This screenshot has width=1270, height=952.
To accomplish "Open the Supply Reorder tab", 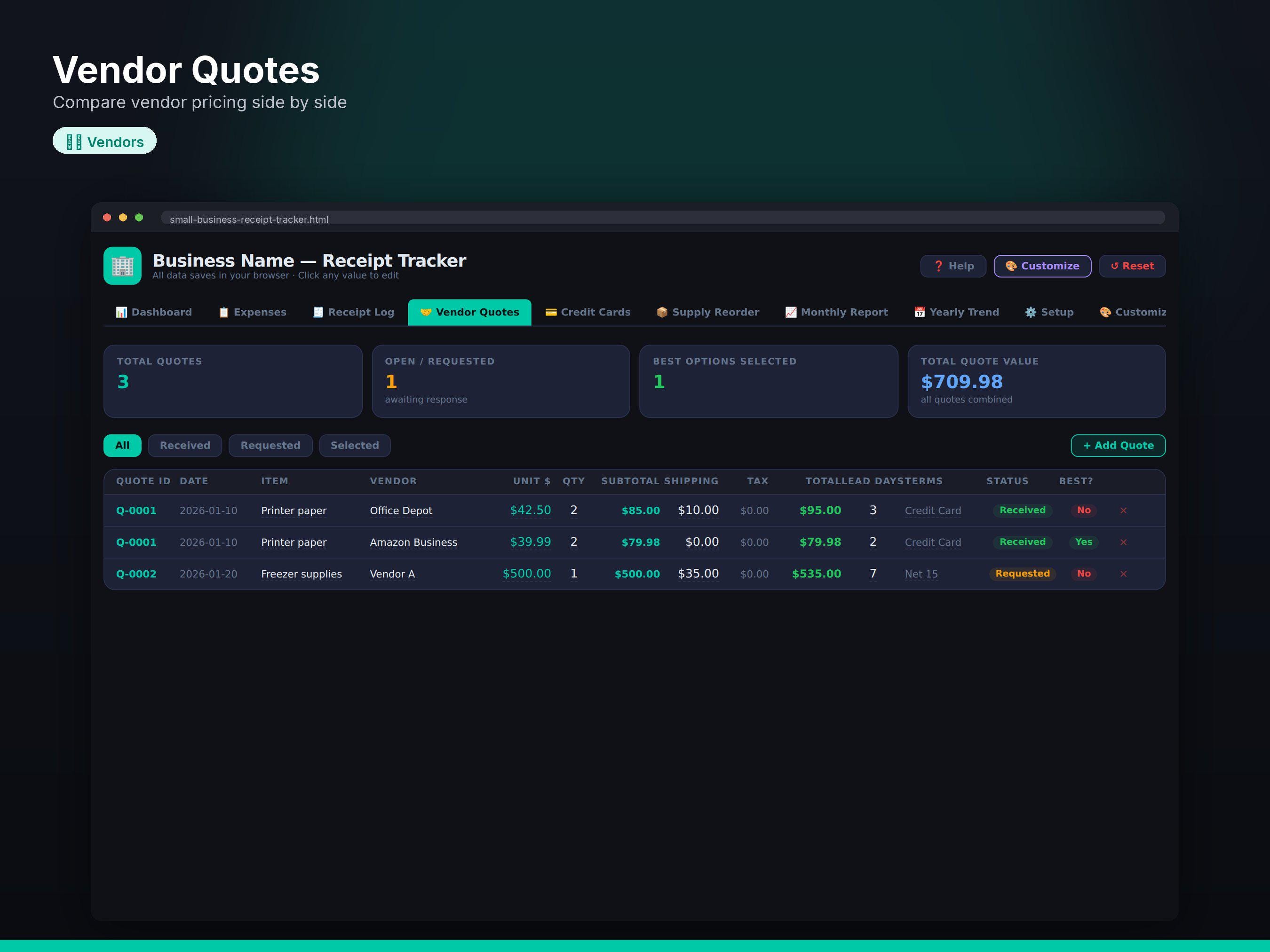I will coord(708,312).
